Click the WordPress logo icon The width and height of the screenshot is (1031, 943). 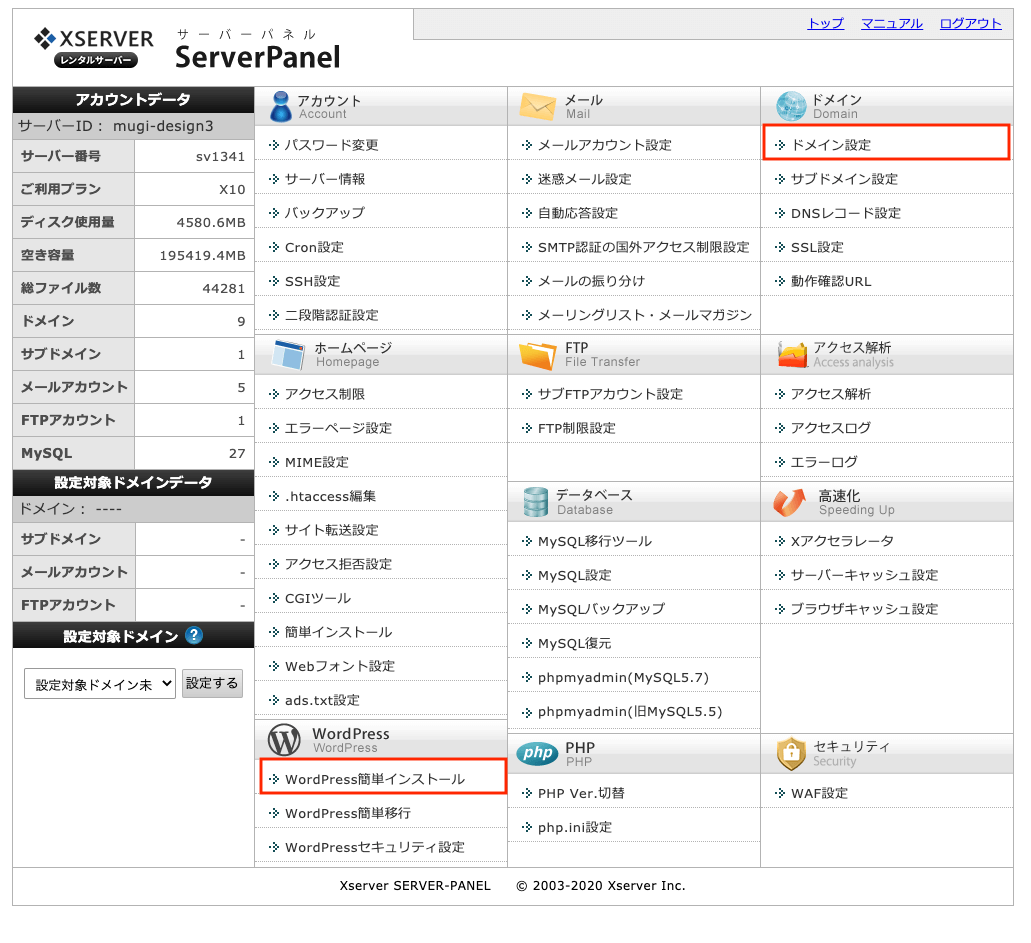pyautogui.click(x=284, y=740)
